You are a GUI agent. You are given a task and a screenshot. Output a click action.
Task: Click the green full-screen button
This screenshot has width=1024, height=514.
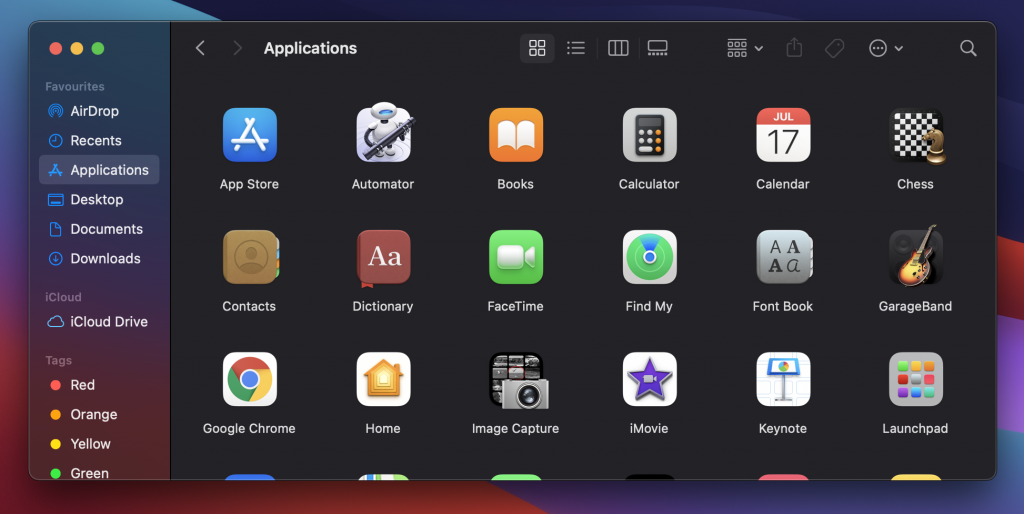(98, 48)
